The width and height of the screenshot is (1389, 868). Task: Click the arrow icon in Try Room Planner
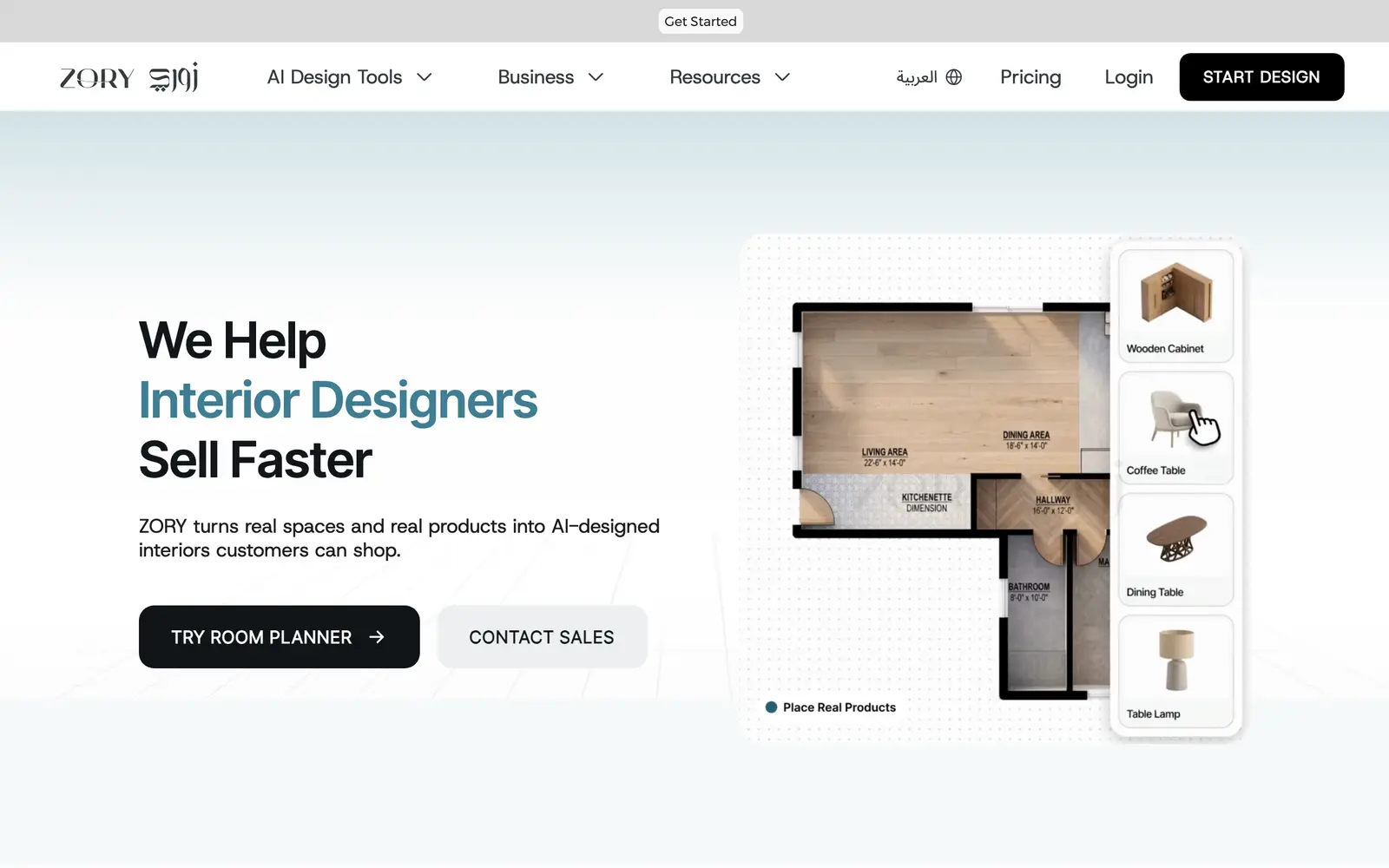(377, 637)
